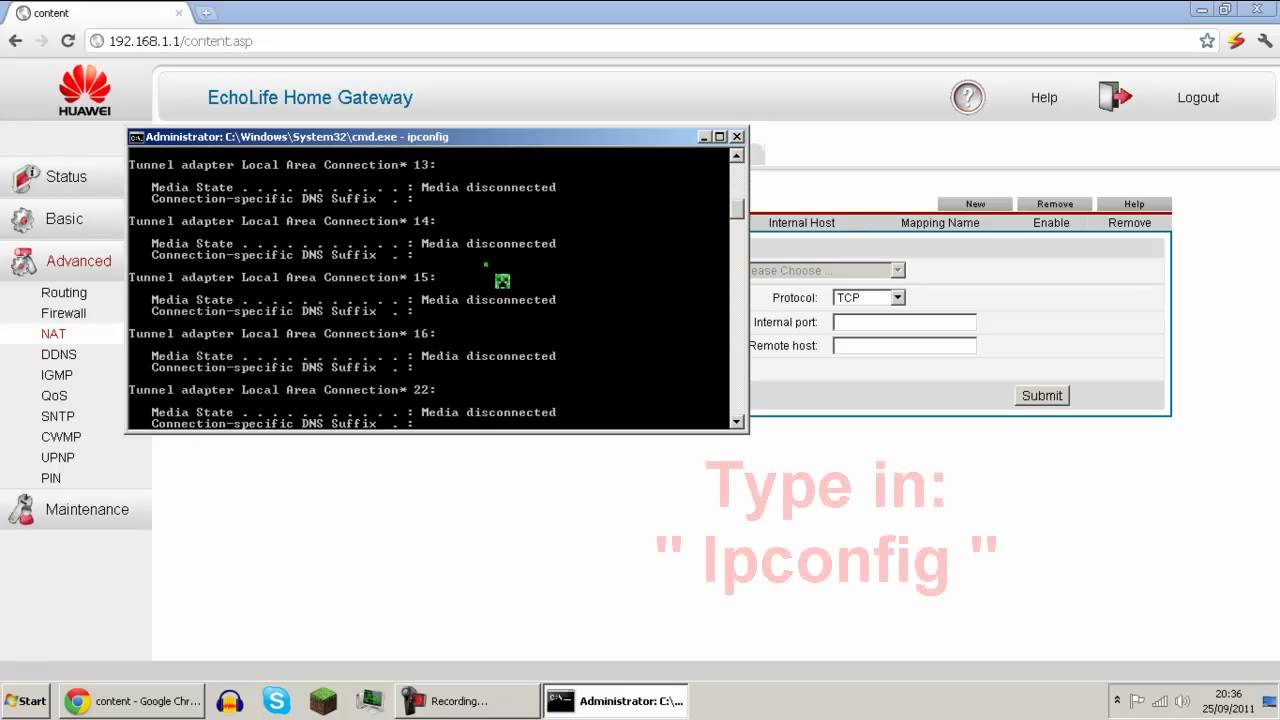Select CWMP in Advanced menu
This screenshot has height=720, width=1280.
coord(61,437)
